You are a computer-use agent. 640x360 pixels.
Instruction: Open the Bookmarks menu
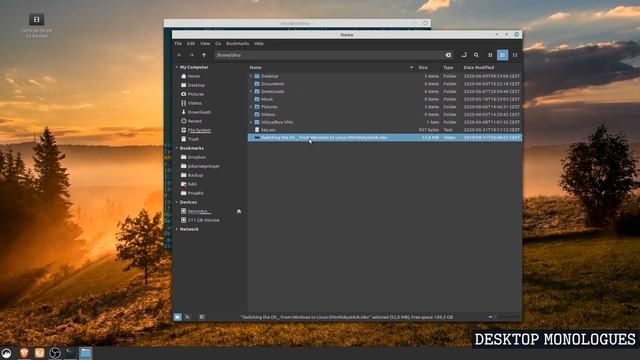237,43
